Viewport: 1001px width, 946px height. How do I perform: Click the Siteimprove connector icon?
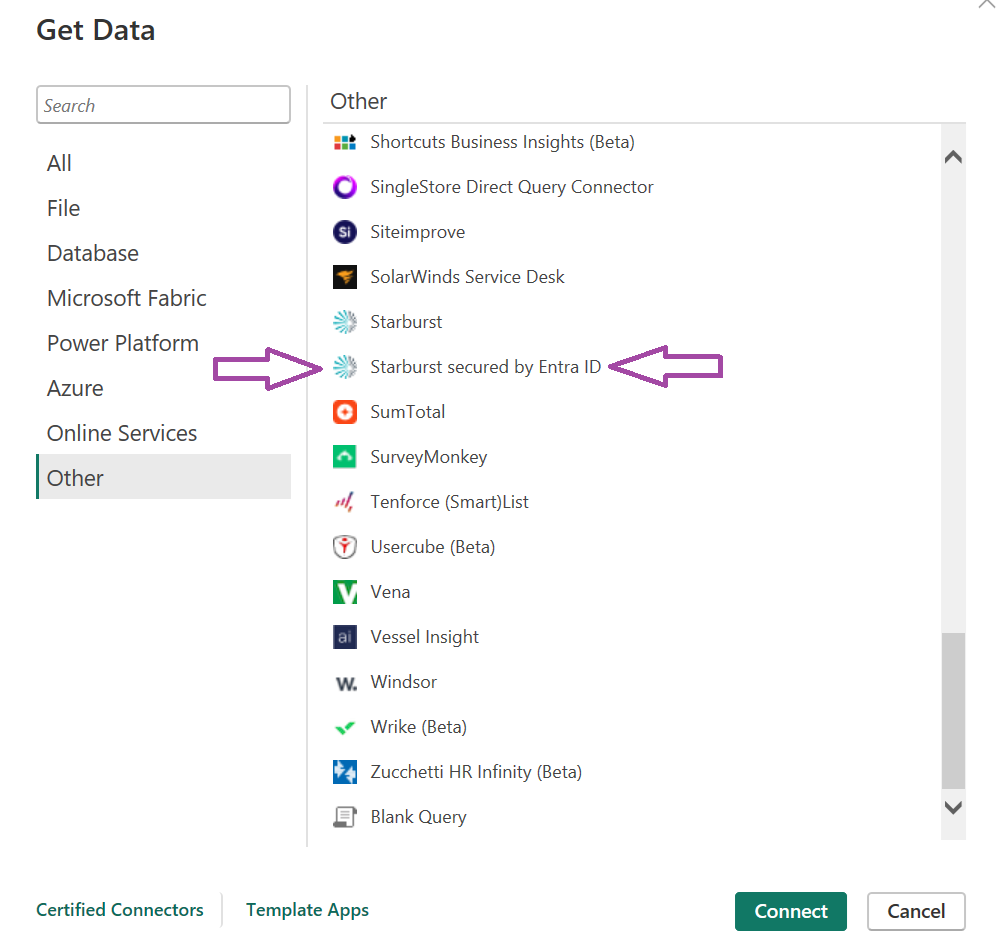point(345,232)
